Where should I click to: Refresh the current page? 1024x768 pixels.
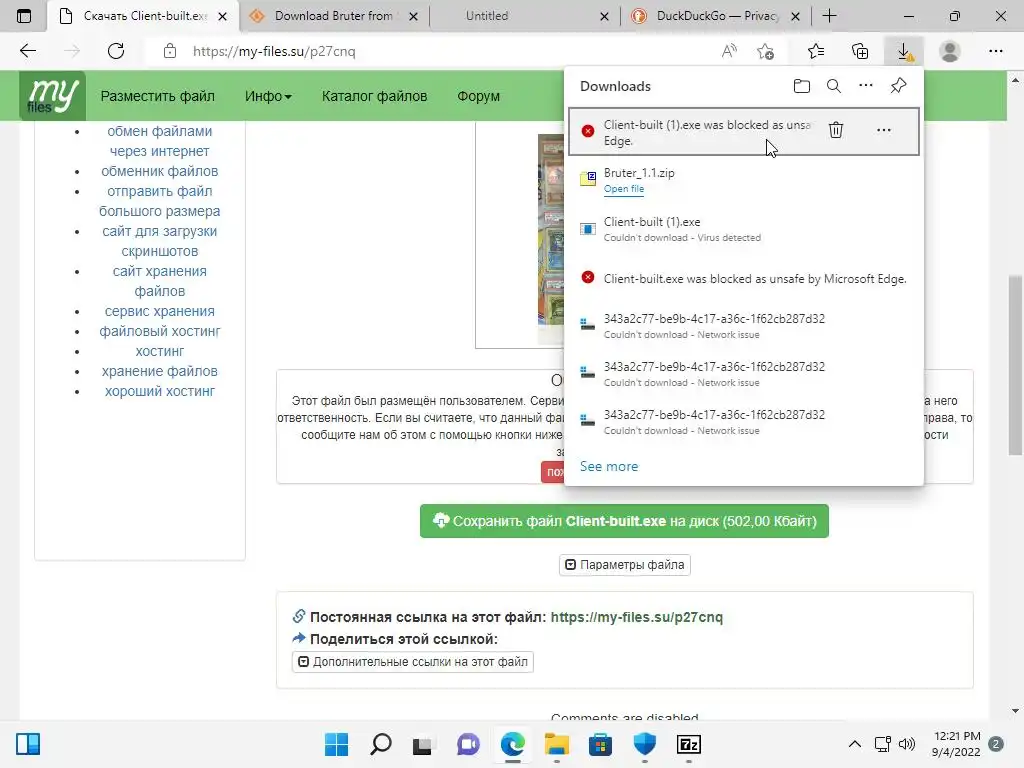(116, 51)
